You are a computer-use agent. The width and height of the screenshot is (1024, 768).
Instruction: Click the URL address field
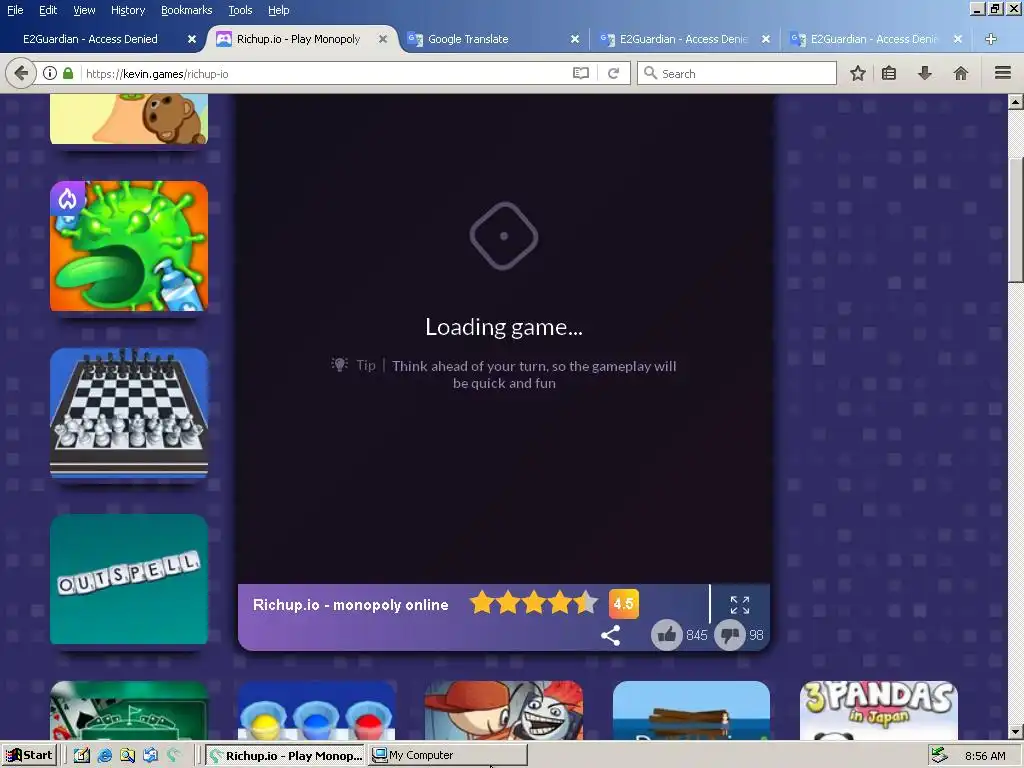[x=327, y=73]
